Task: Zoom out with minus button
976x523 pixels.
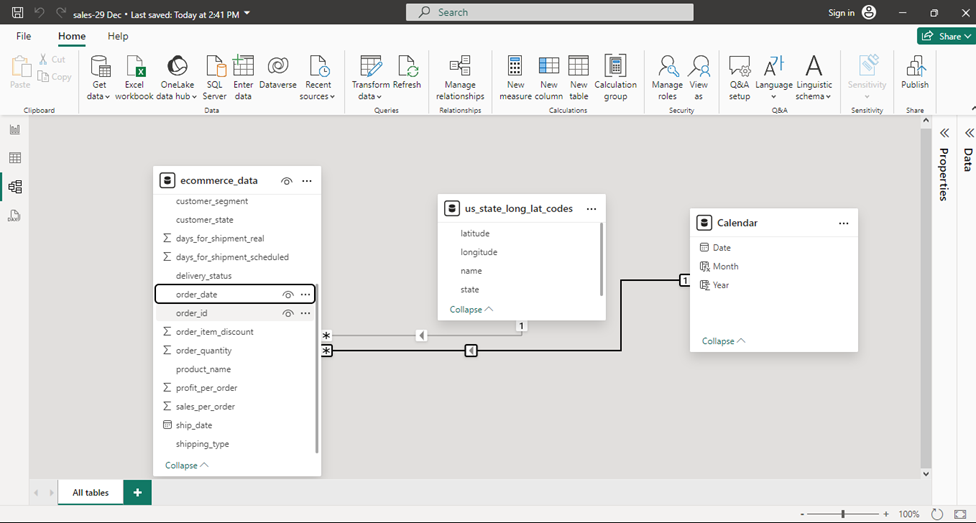Action: coord(804,514)
